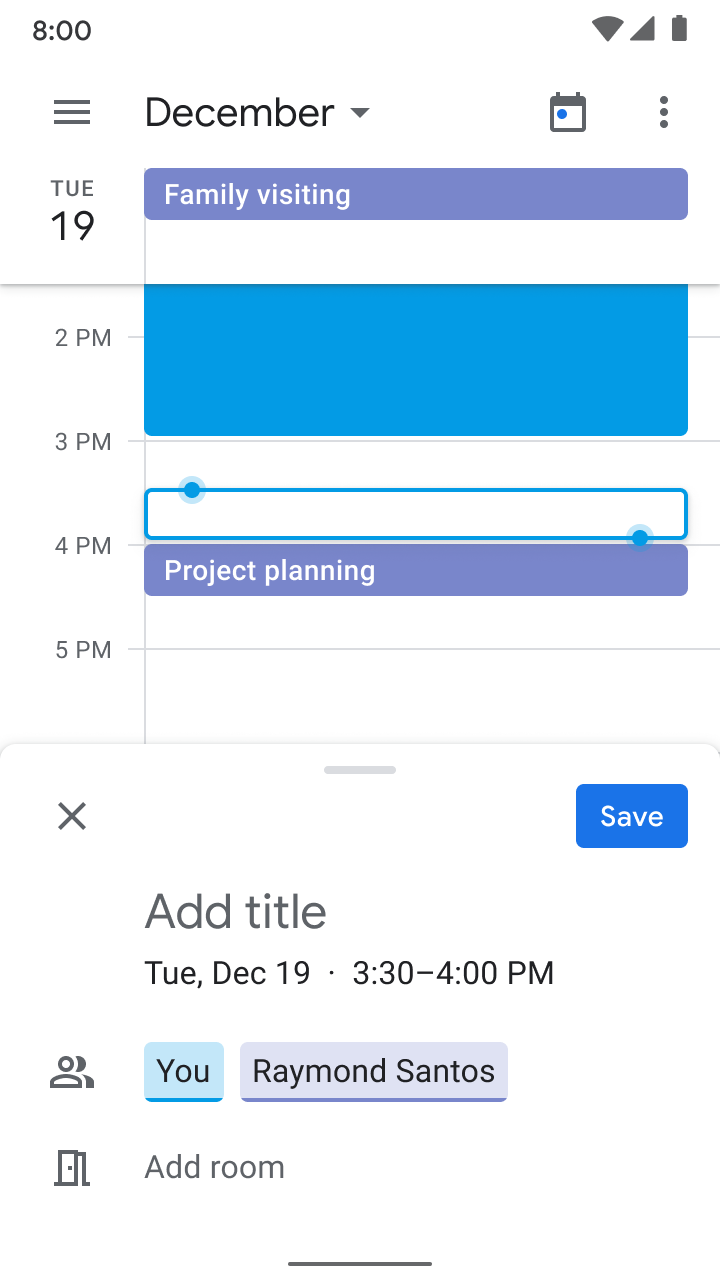Viewport: 720px width, 1280px height.
Task: Open the Family visiting event
Action: coord(416,194)
